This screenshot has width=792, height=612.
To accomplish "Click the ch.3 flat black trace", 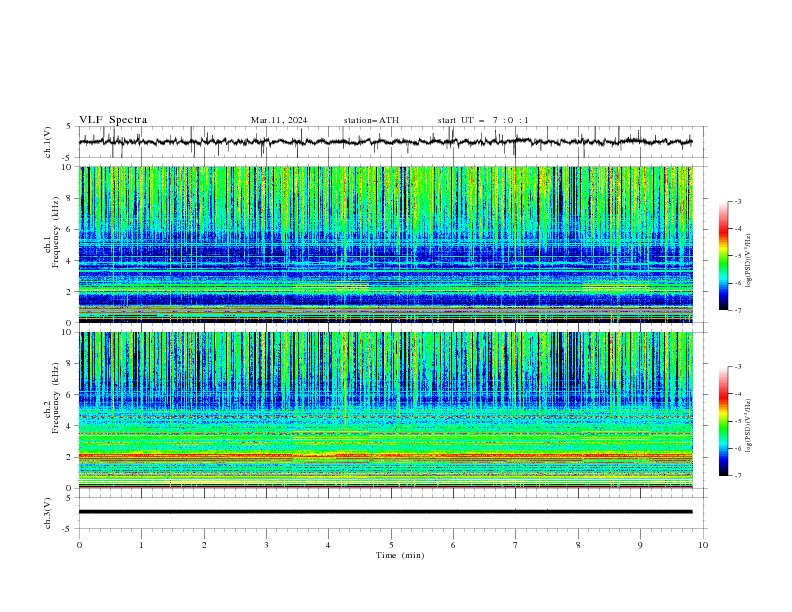I will click(x=385, y=512).
